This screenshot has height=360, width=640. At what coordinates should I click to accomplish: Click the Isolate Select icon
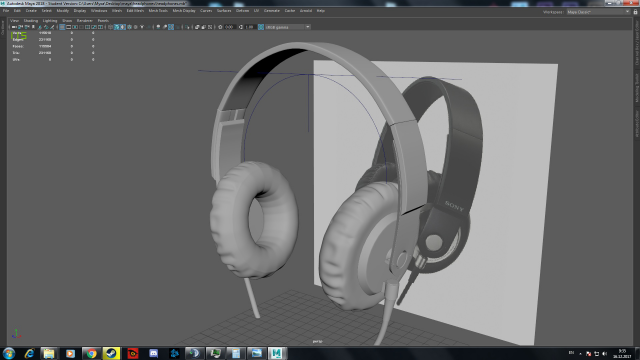pos(187,27)
